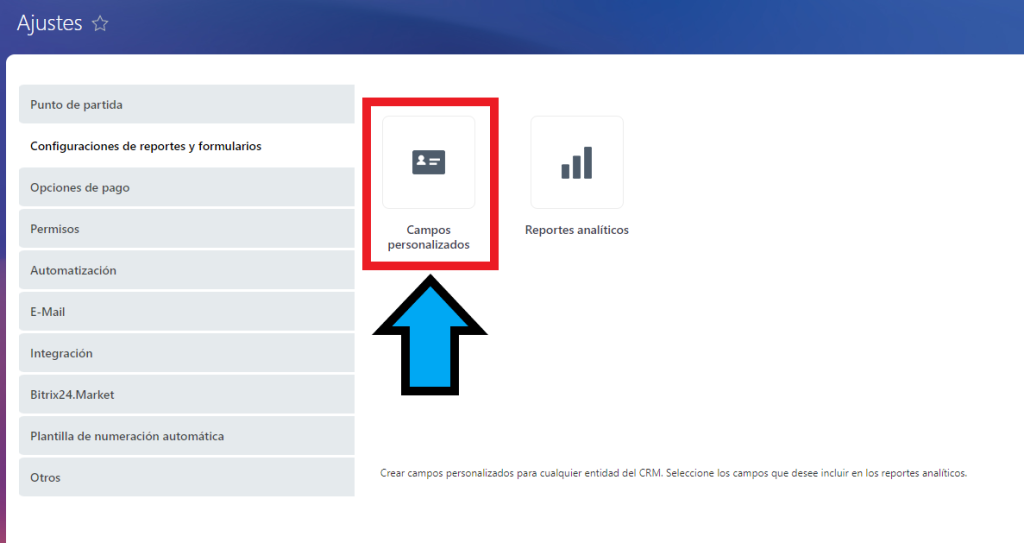1024x543 pixels.
Task: Open the Permisos settings section
Action: 186,229
